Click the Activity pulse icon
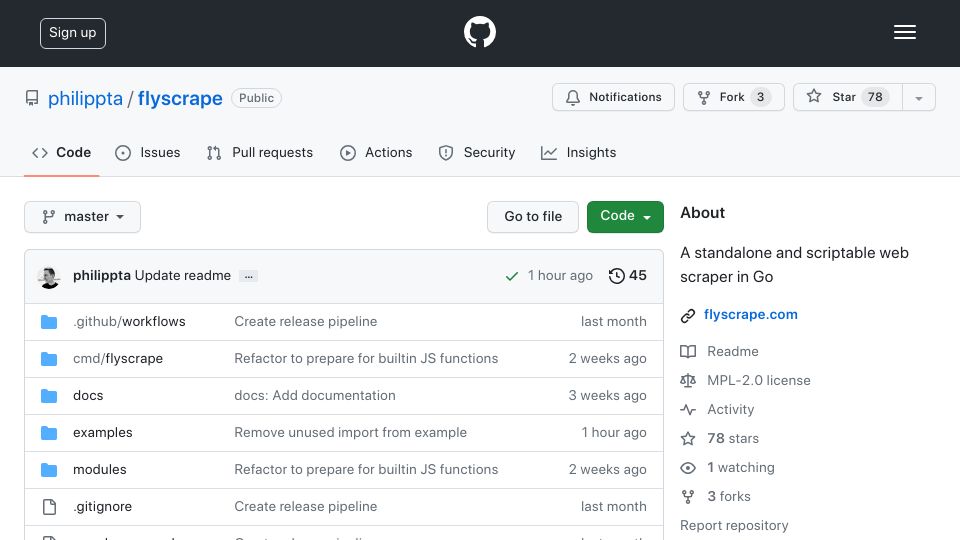960x540 pixels. click(x=688, y=410)
